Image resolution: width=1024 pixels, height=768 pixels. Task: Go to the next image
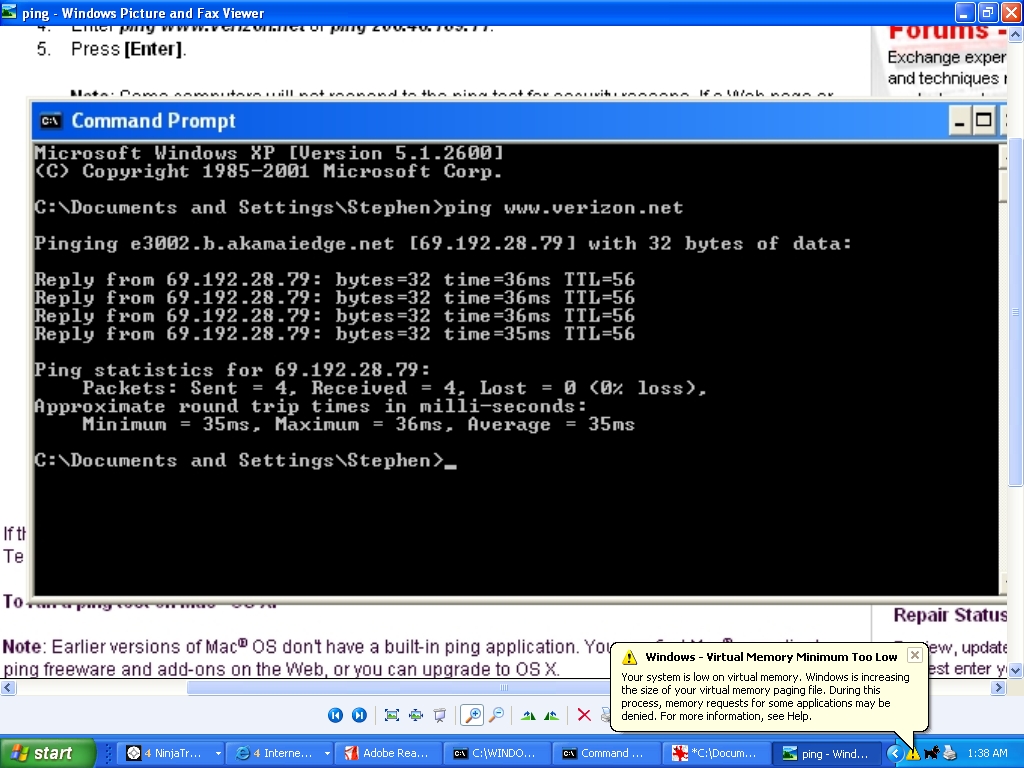point(359,715)
